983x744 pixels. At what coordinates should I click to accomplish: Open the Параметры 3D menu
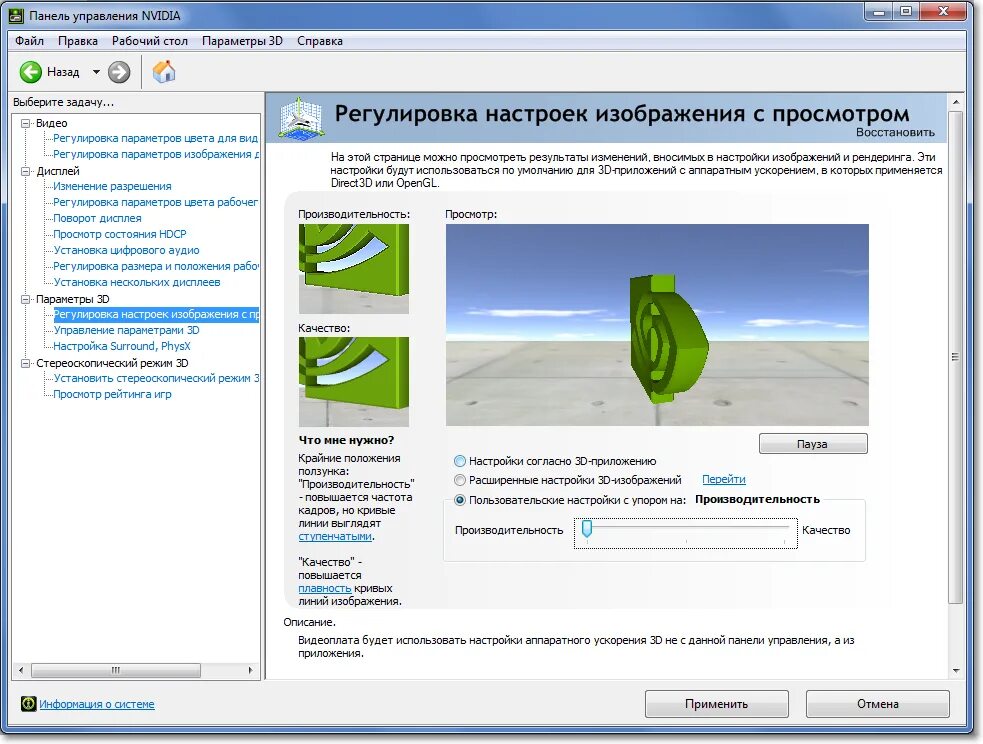242,41
